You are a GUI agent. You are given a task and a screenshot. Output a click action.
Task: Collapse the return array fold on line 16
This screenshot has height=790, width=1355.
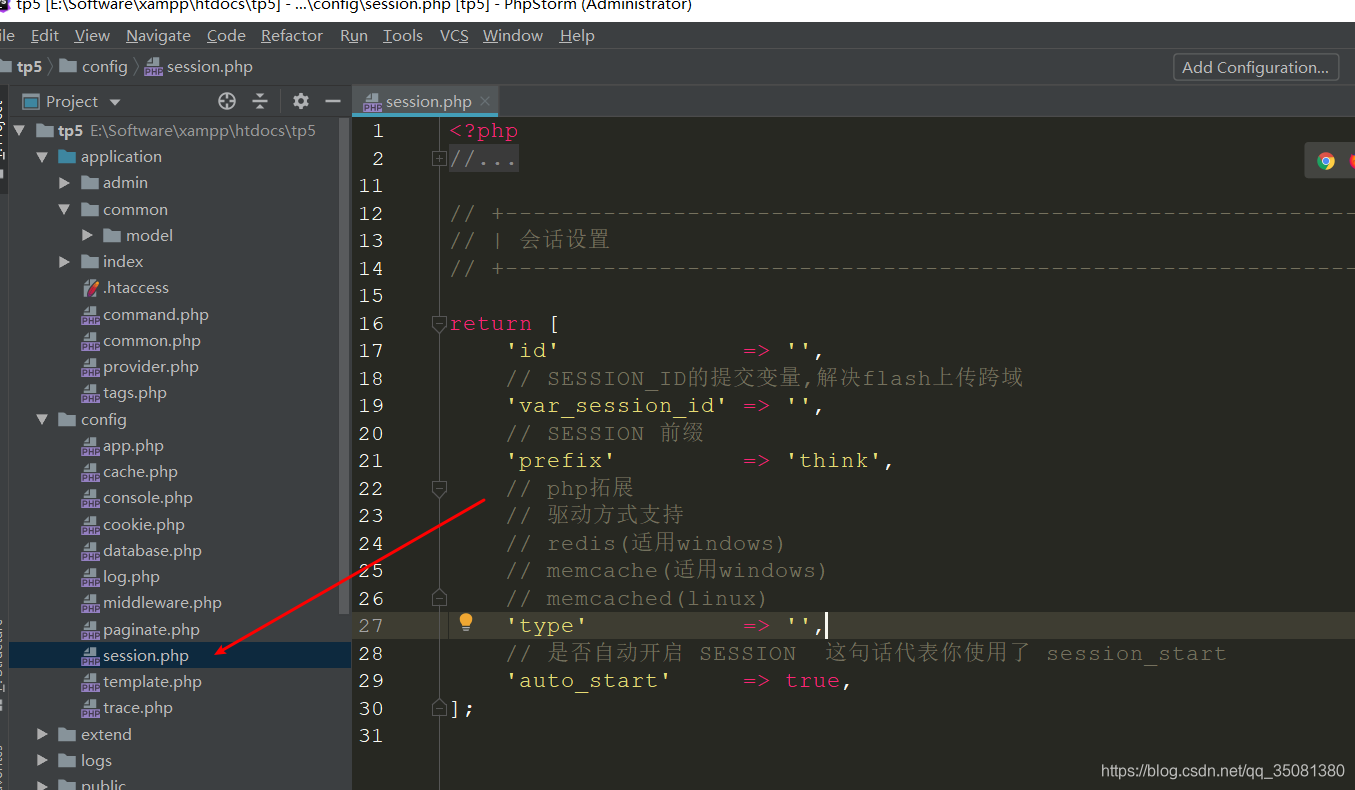coord(439,323)
